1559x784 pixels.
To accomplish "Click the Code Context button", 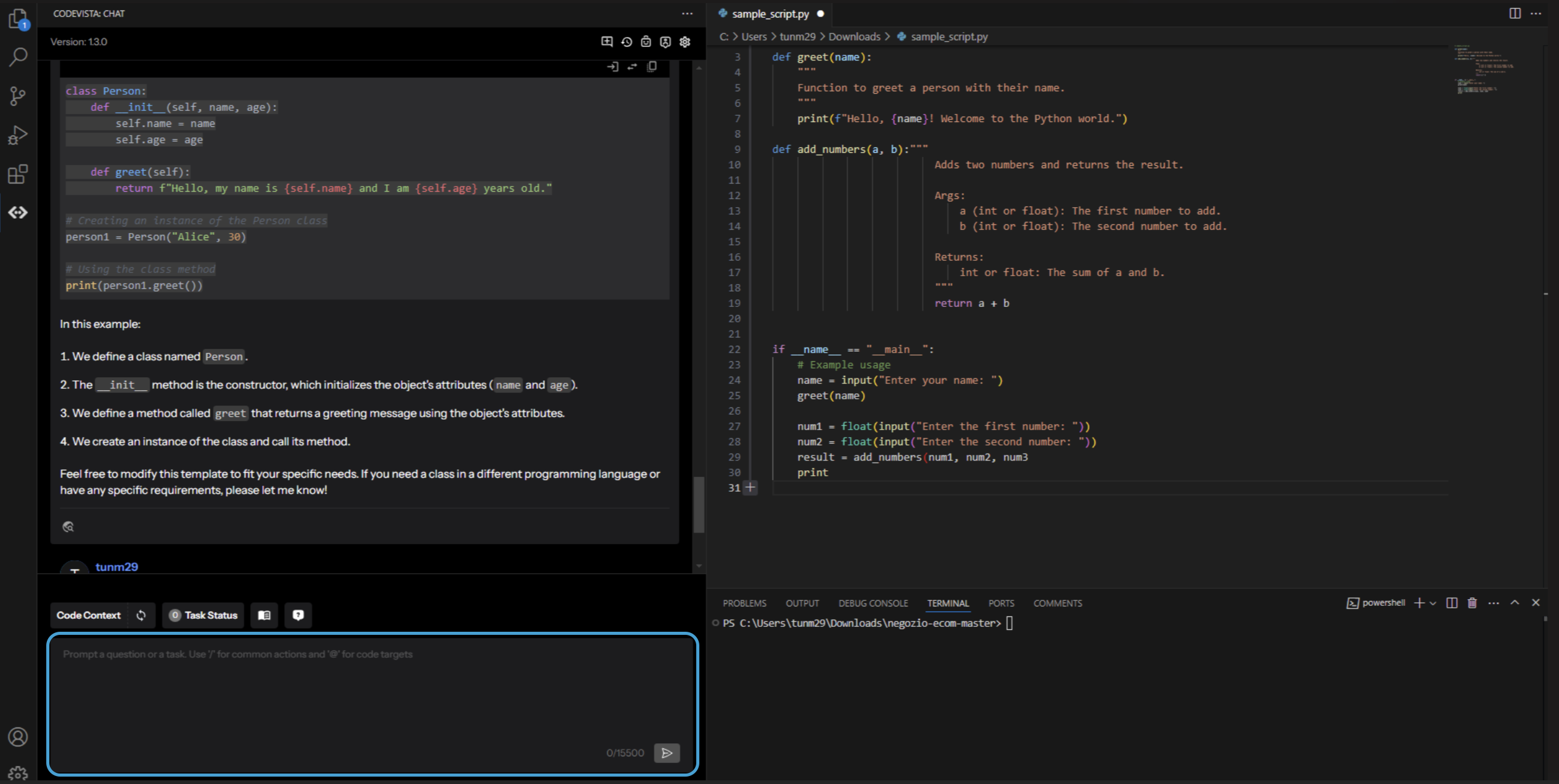I will tap(89, 615).
